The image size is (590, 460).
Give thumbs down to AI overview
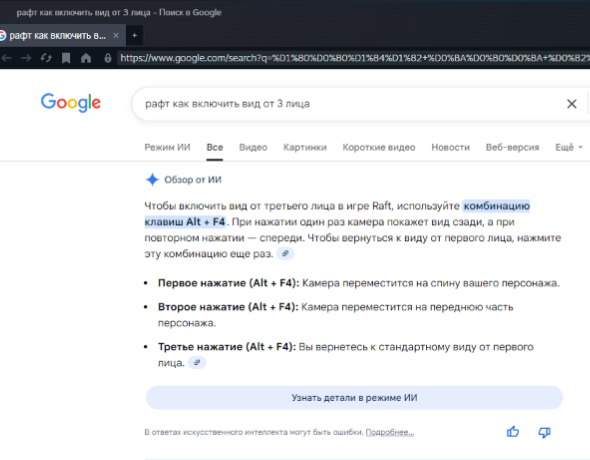point(544,432)
